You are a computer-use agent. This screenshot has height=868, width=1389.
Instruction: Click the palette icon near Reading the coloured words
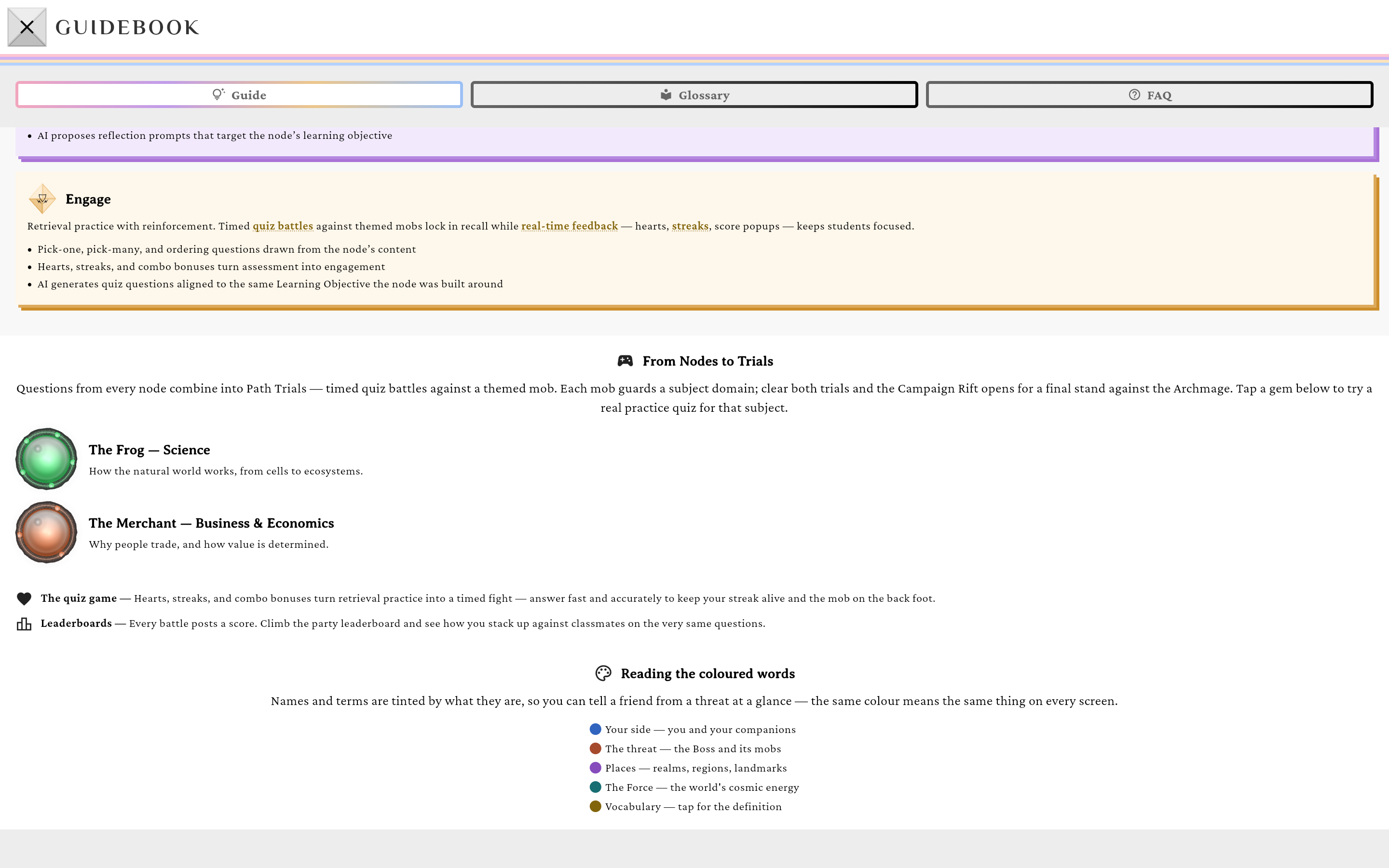click(x=603, y=673)
